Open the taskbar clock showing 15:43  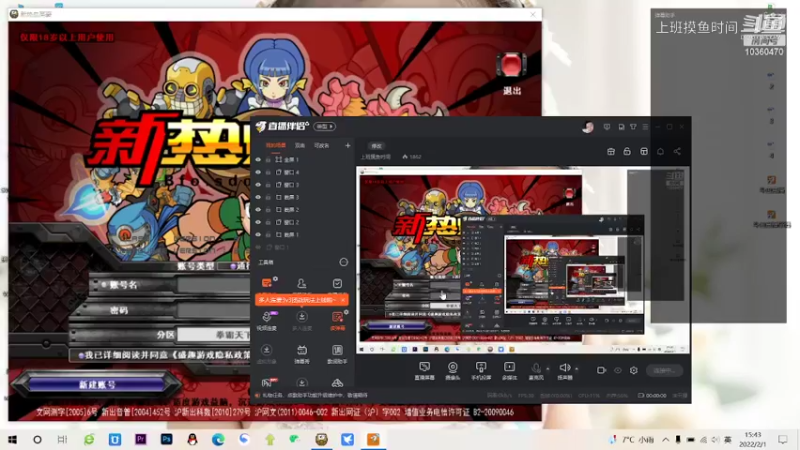(753, 439)
